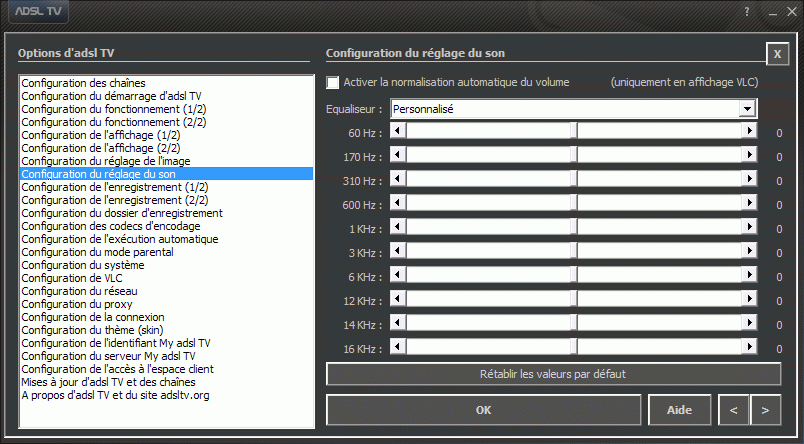Click right arrow of 16 KHz slider

(749, 347)
